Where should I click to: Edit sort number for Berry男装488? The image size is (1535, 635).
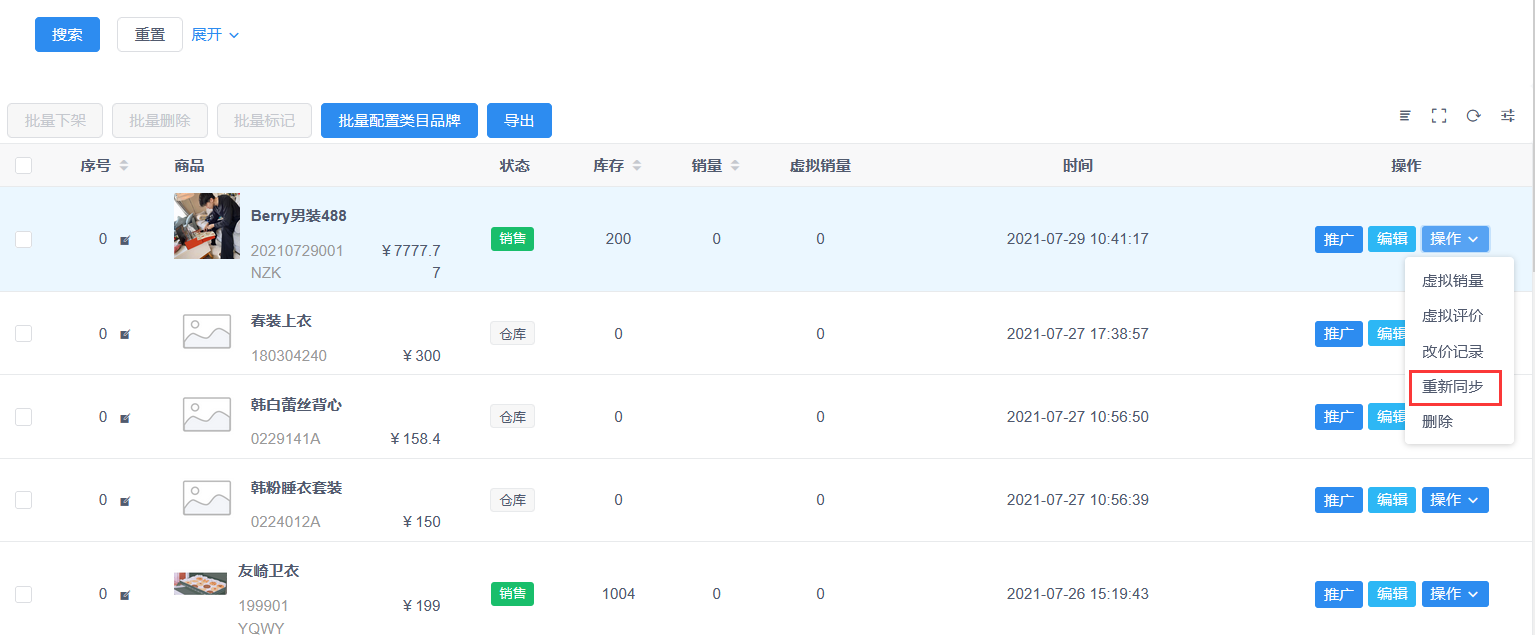click(x=125, y=240)
